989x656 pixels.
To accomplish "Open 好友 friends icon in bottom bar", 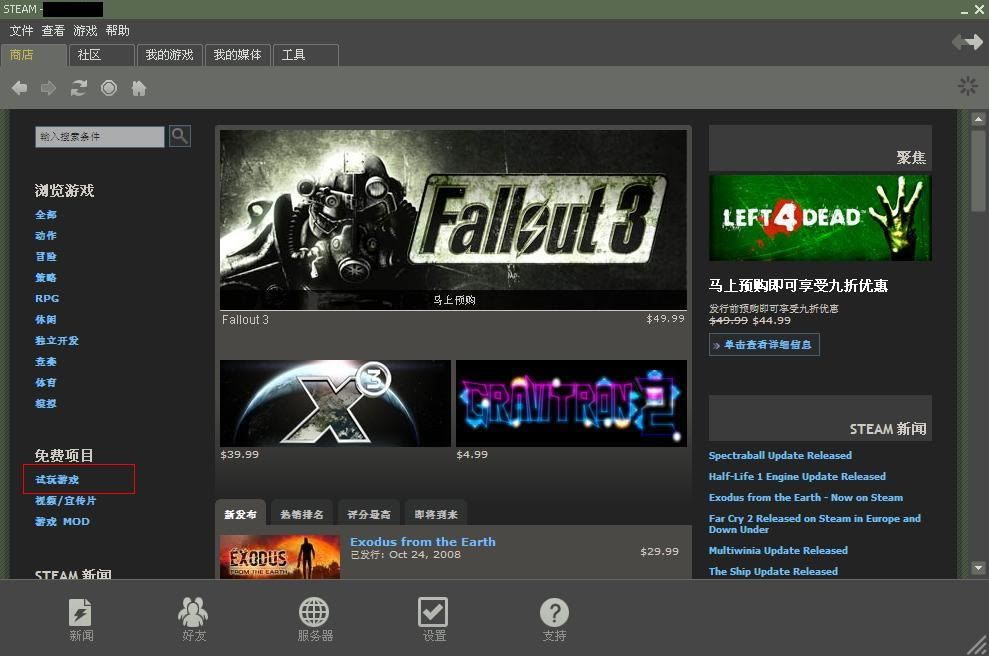I will click(x=194, y=619).
